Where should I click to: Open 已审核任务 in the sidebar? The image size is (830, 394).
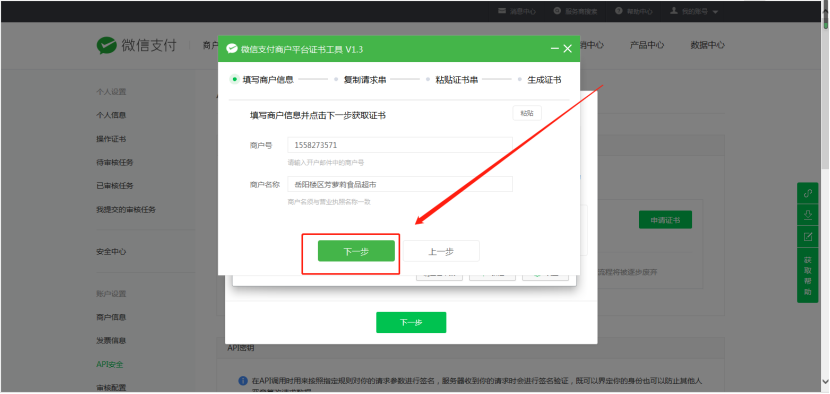(x=115, y=186)
